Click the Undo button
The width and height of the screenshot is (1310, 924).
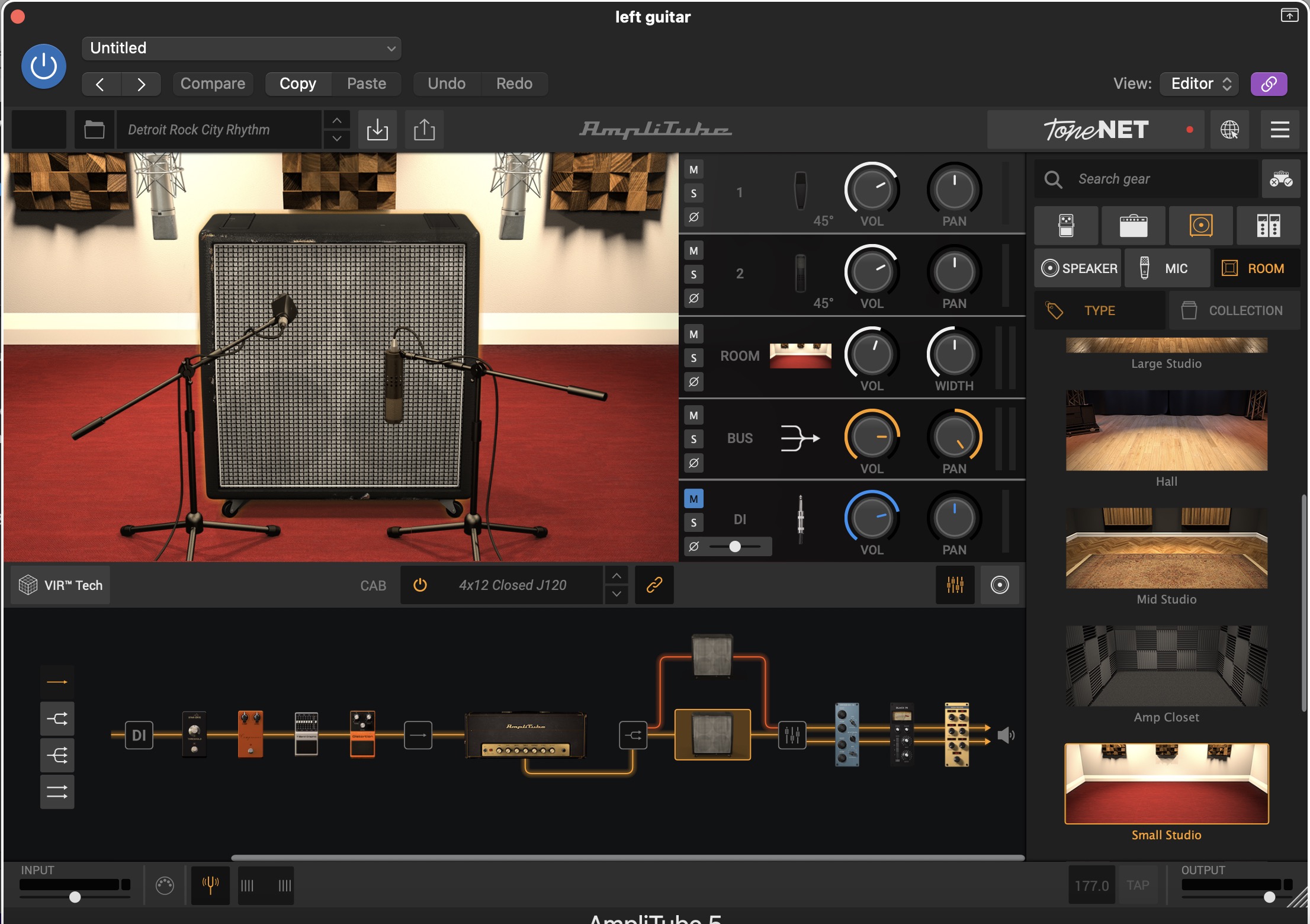point(447,84)
